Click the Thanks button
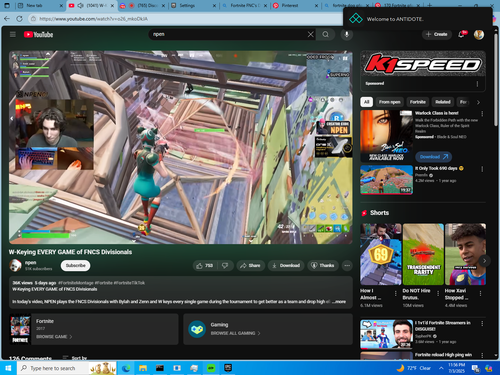 point(323,265)
